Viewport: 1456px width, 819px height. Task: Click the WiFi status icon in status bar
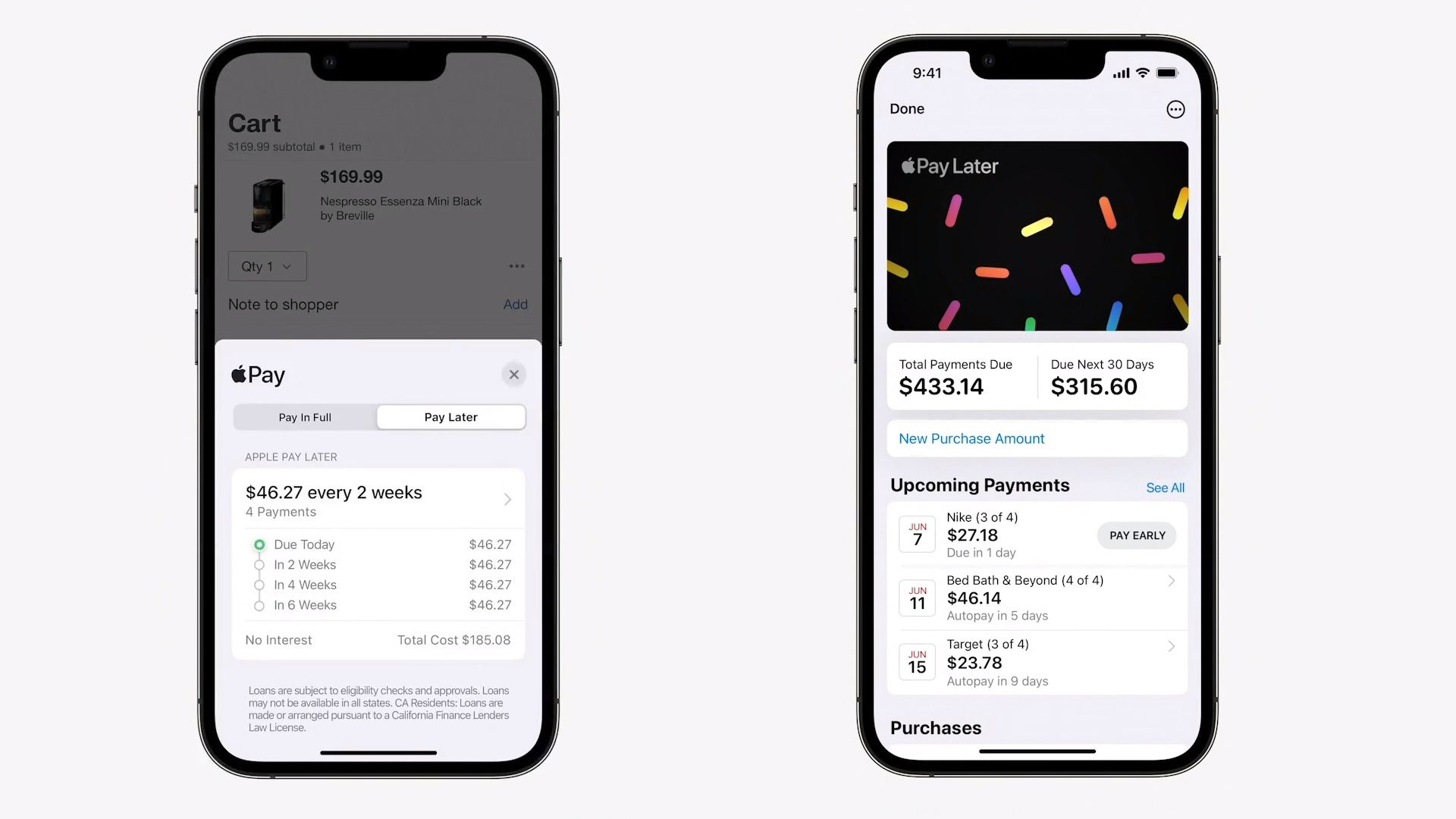pyautogui.click(x=1141, y=73)
